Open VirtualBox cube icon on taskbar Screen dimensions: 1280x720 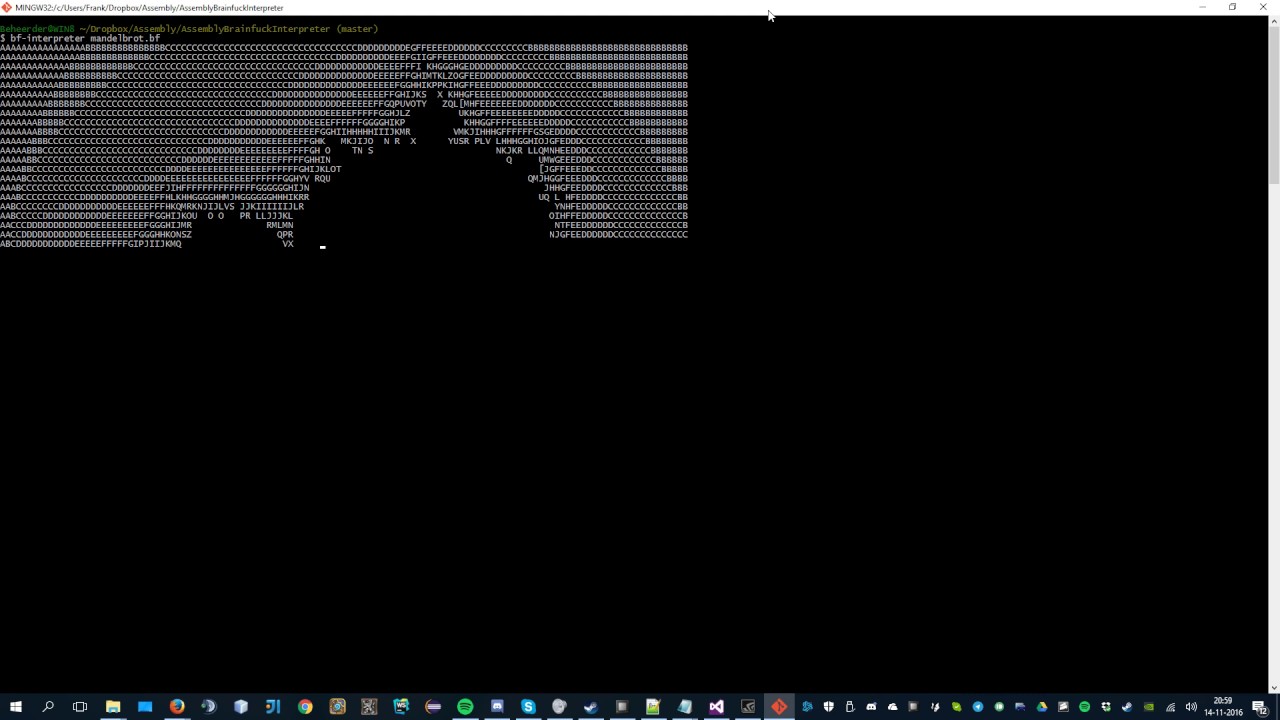click(x=241, y=707)
